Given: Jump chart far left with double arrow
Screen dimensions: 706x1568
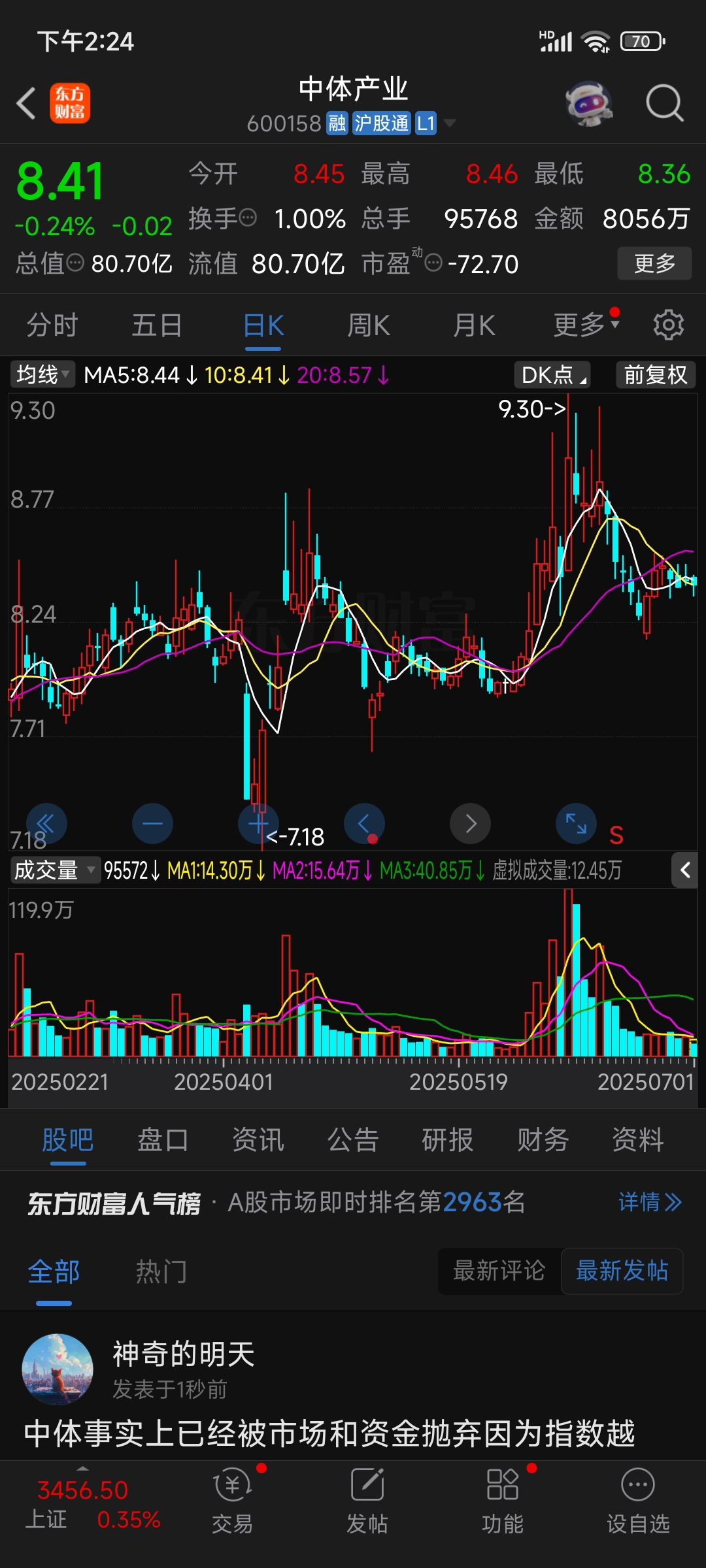Looking at the screenshot, I should point(46,823).
